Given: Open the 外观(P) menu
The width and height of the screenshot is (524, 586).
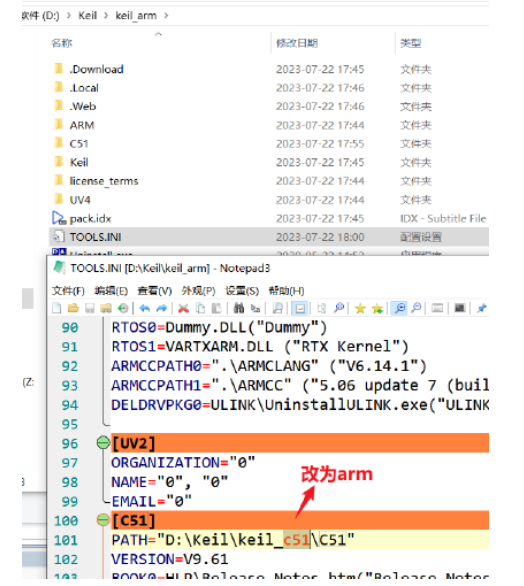Looking at the screenshot, I should (198, 291).
